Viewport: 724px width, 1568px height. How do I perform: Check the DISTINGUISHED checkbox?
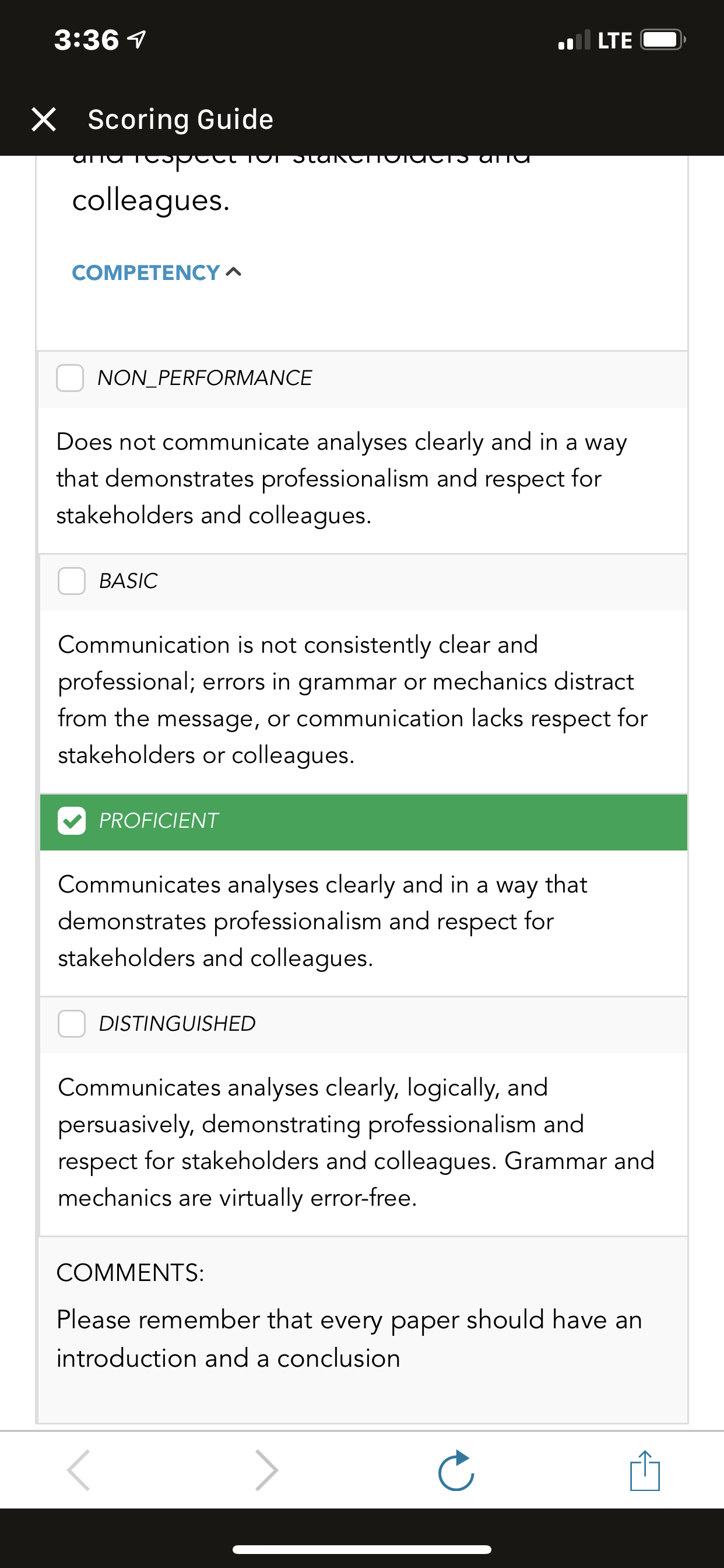pyautogui.click(x=72, y=1023)
